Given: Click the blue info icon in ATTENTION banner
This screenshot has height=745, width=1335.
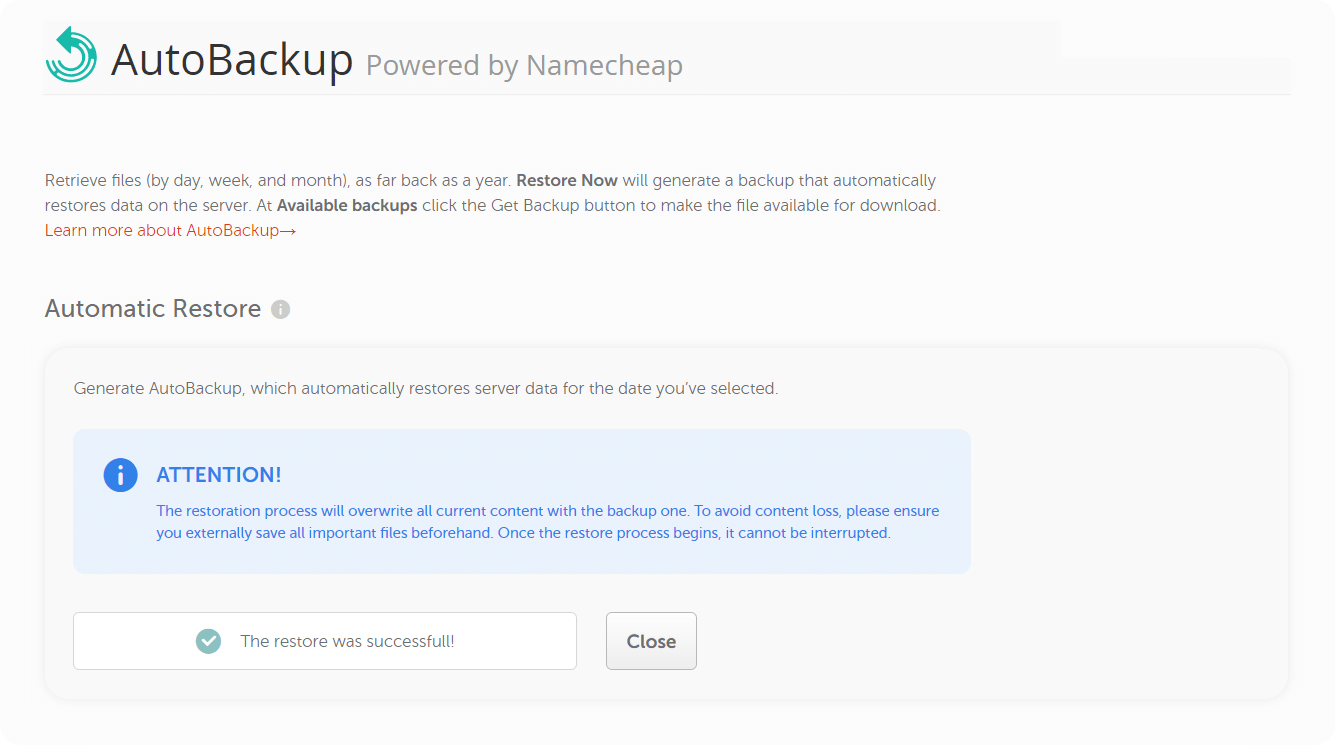Looking at the screenshot, I should pyautogui.click(x=120, y=475).
